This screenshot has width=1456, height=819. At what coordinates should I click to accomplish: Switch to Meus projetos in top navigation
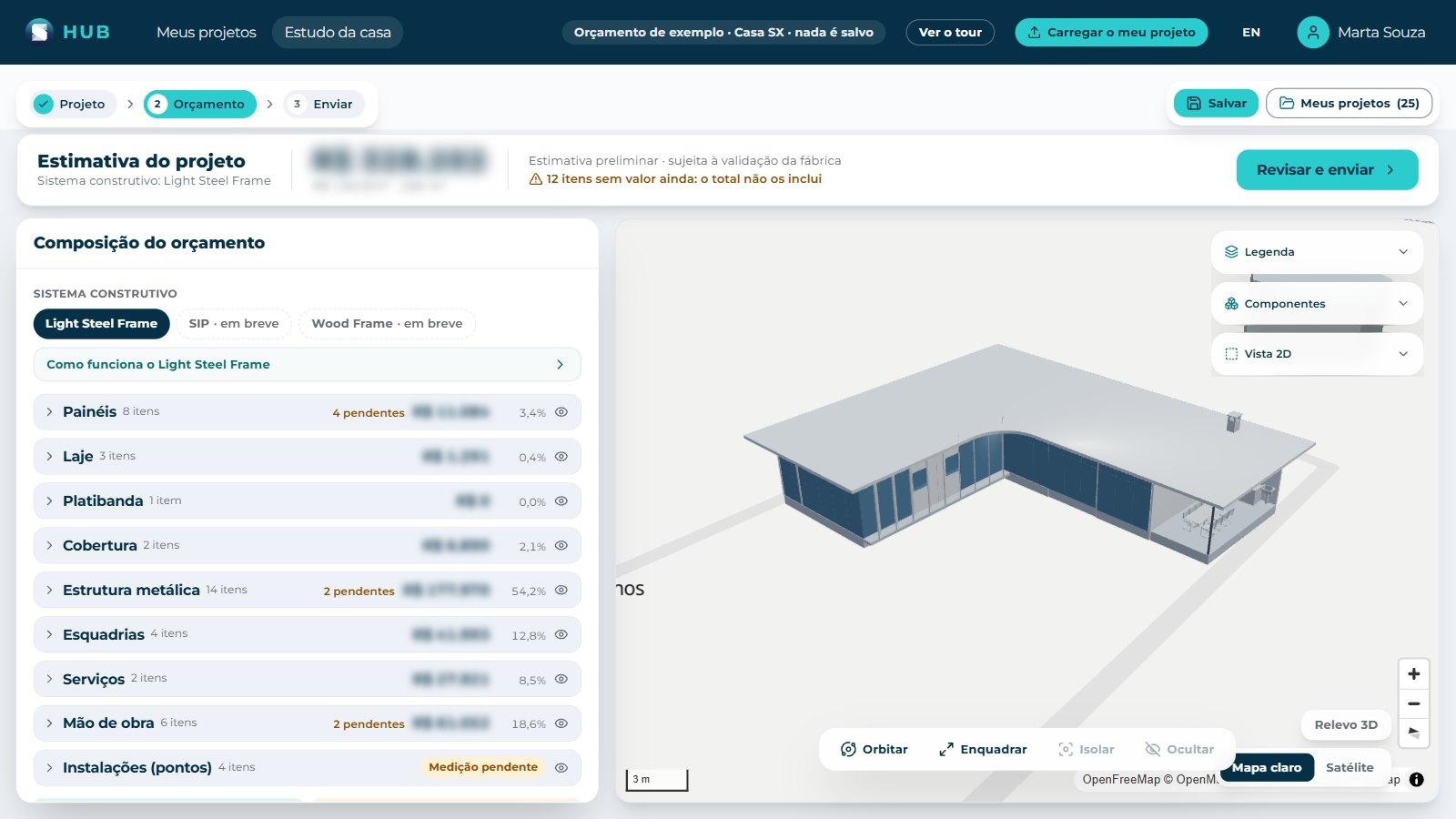207,32
